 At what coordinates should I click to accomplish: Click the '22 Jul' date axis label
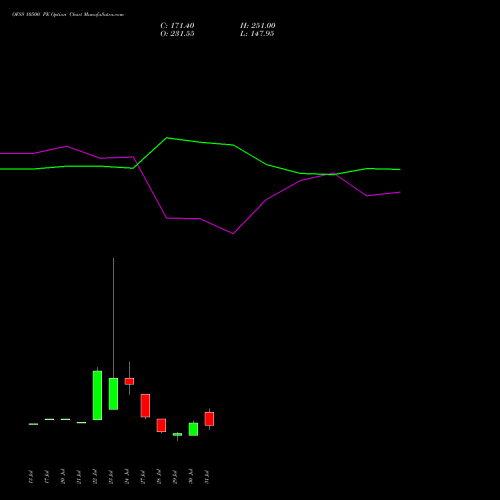click(95, 477)
